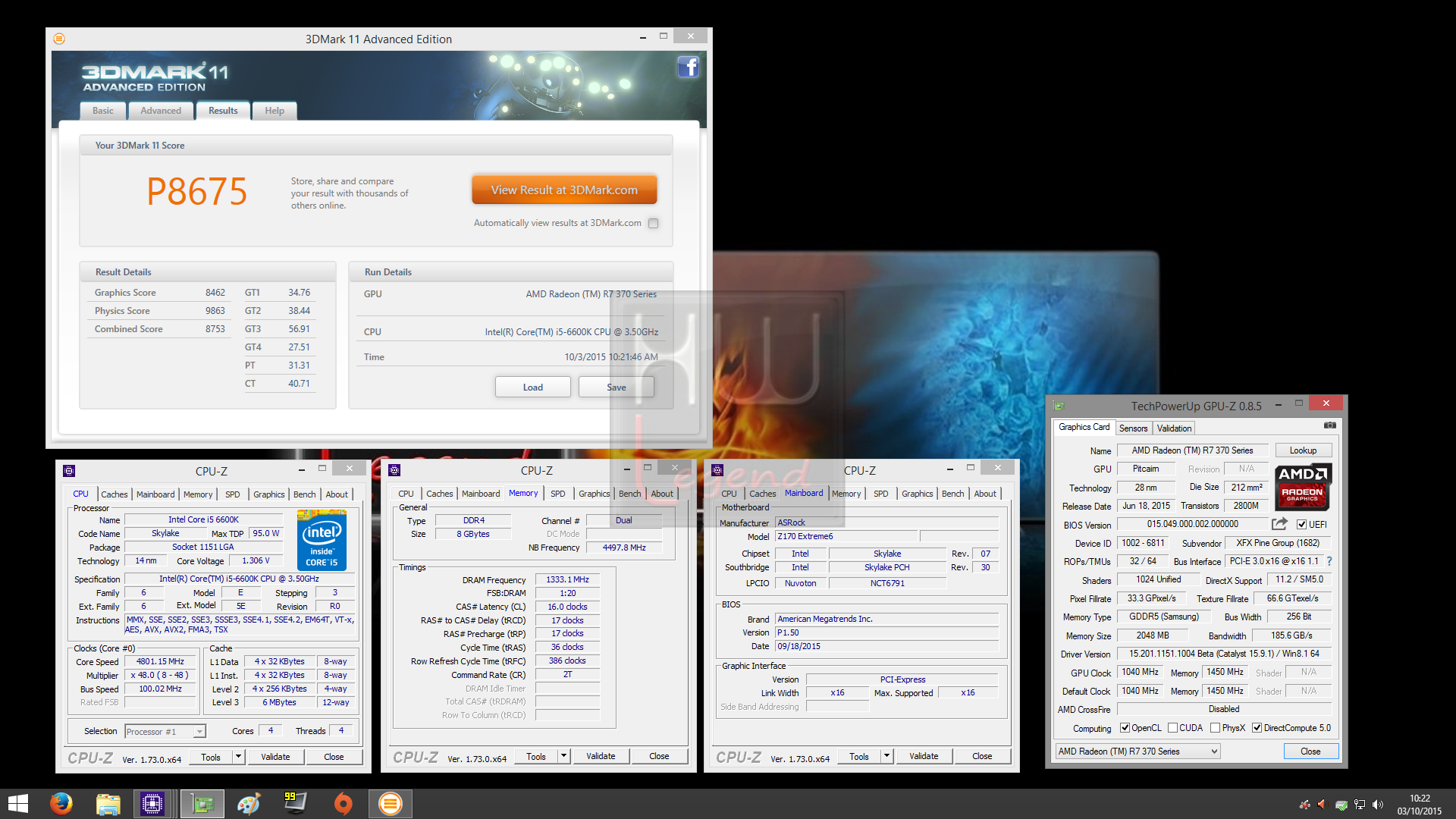Click the Core Speed value 4801.15 MHz
The width and height of the screenshot is (1456, 819).
click(x=160, y=662)
